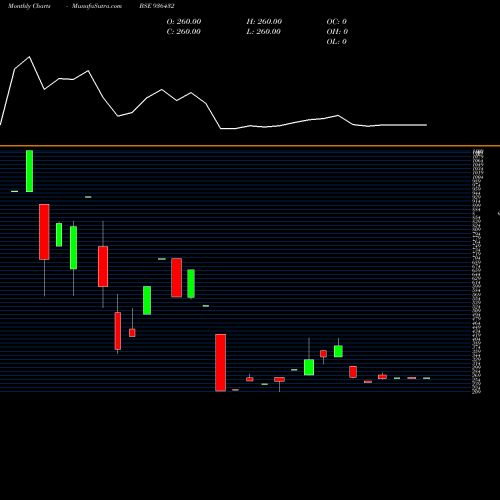
Task: Click the large red candle at the chart bottom
Action: tap(220, 363)
